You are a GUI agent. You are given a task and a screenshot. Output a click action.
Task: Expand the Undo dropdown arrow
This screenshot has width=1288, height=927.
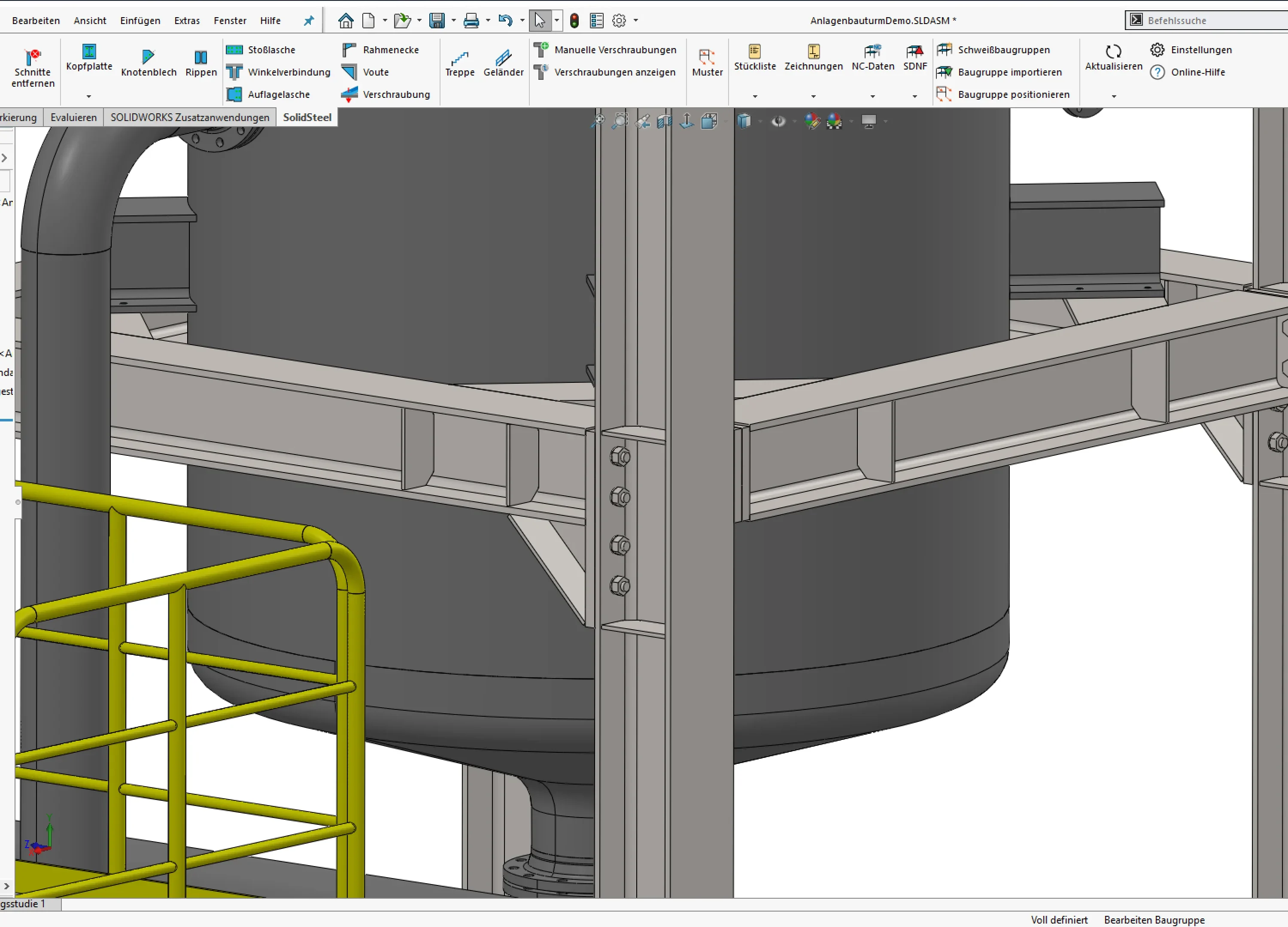click(522, 21)
